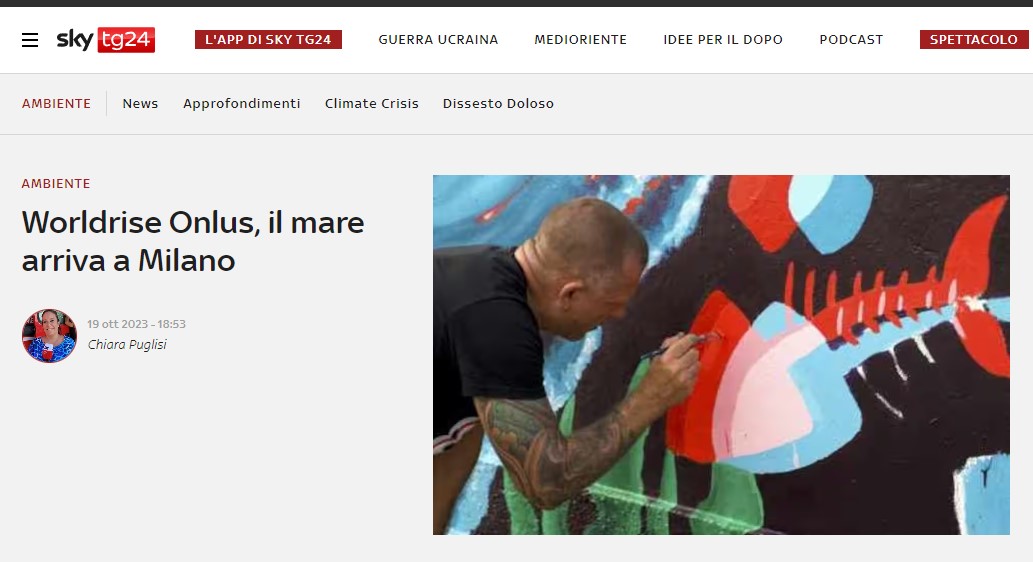The height and width of the screenshot is (562, 1033).
Task: Click the red Spettacolo button
Action: [974, 40]
